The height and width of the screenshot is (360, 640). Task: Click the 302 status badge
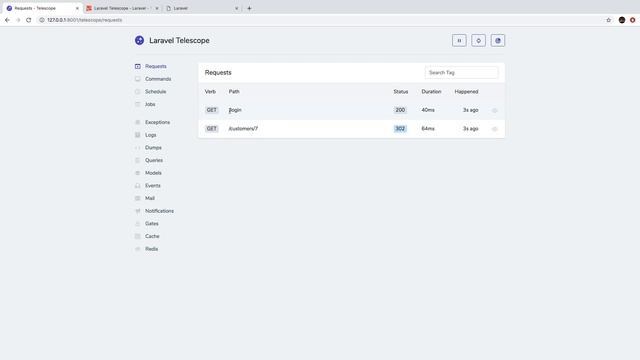click(x=400, y=128)
